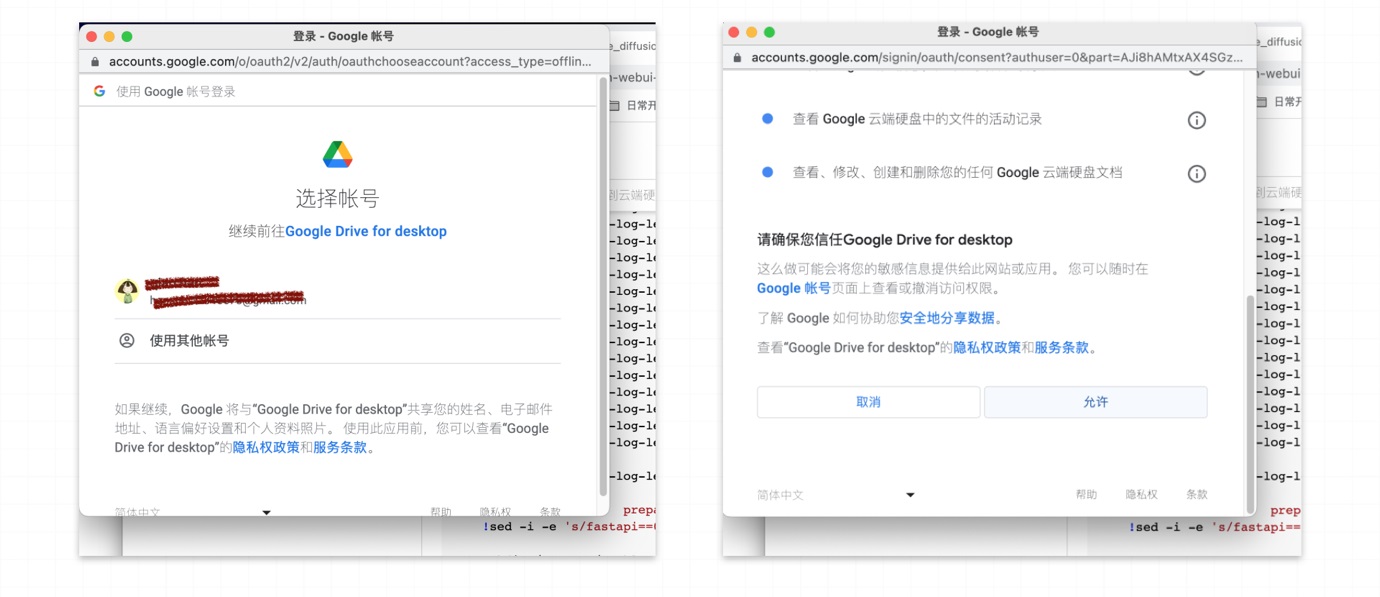
Task: Click the Google Drive logo above 选择帐号
Action: (x=337, y=155)
